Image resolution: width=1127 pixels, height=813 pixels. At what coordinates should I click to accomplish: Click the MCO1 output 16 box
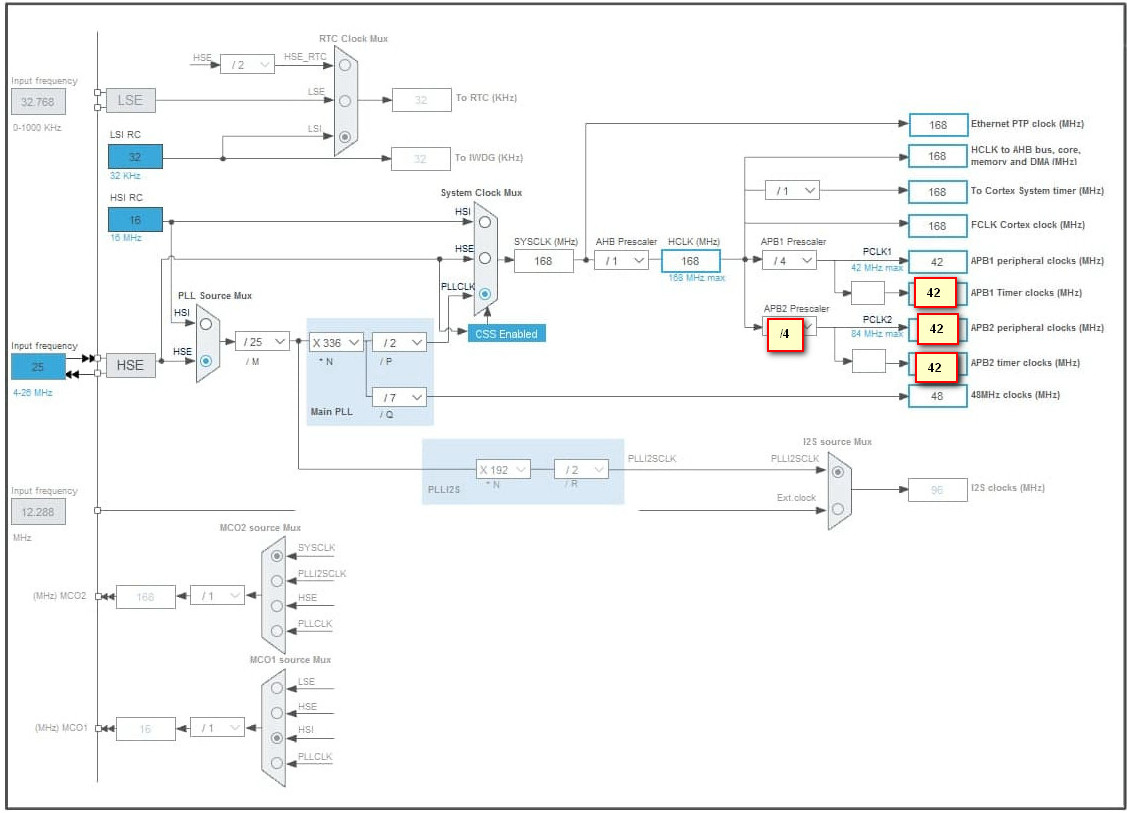coord(146,729)
